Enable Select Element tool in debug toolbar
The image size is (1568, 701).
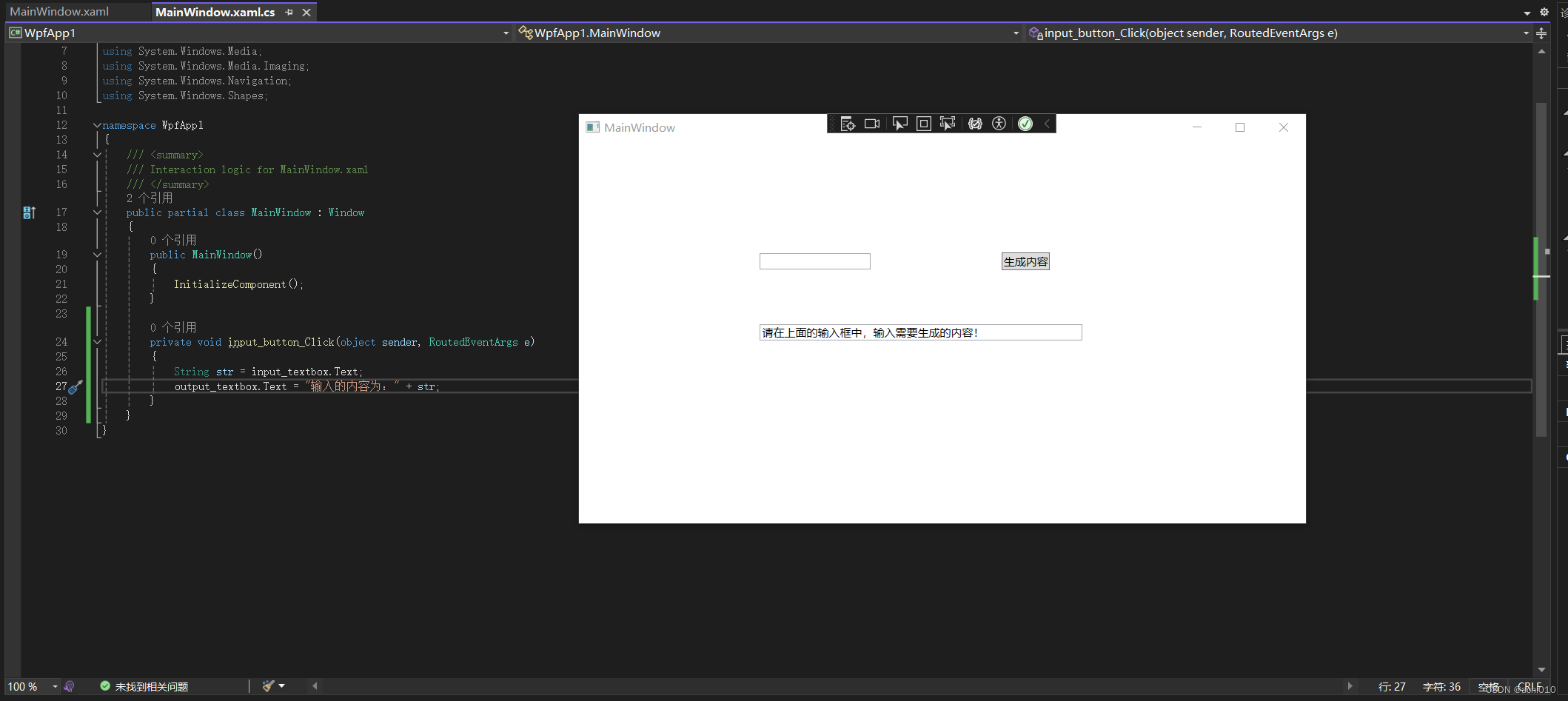coord(899,124)
